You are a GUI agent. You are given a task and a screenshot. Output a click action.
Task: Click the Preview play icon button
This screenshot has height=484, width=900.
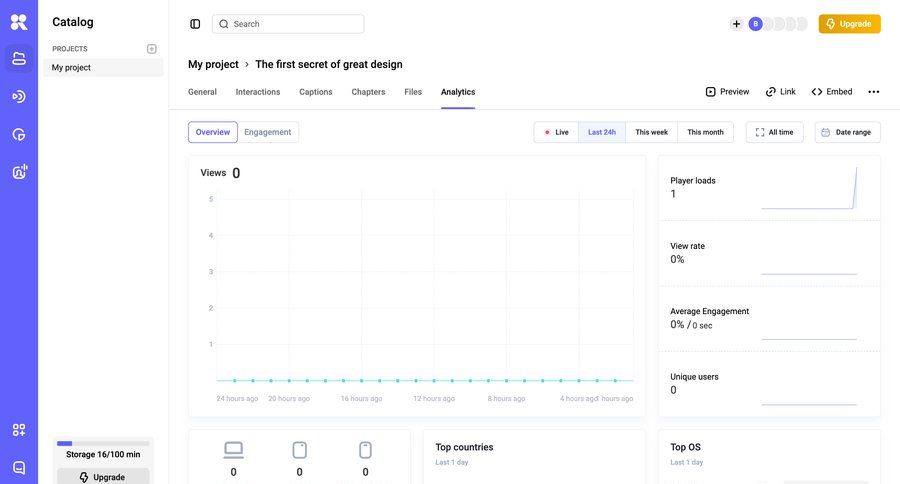click(x=727, y=92)
